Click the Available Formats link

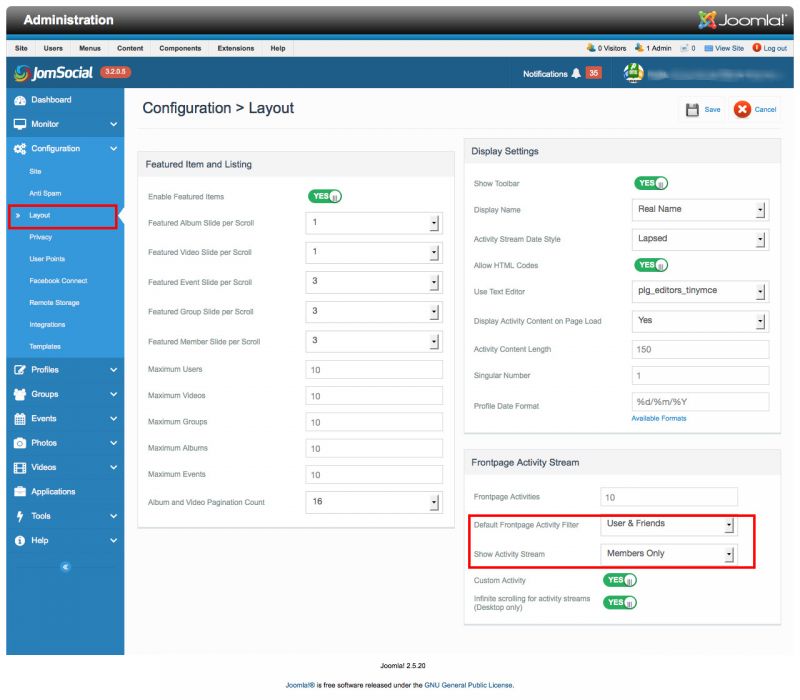coord(658,418)
